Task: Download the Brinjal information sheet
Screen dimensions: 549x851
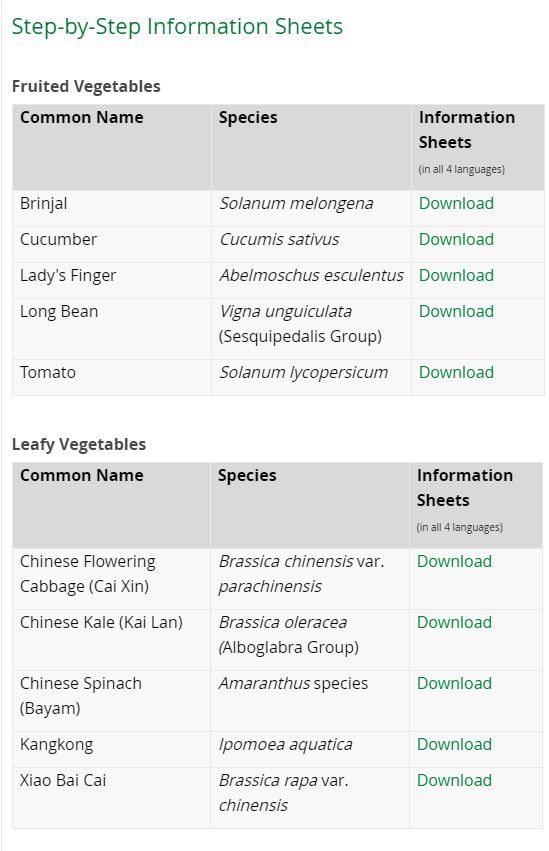Action: (x=456, y=204)
